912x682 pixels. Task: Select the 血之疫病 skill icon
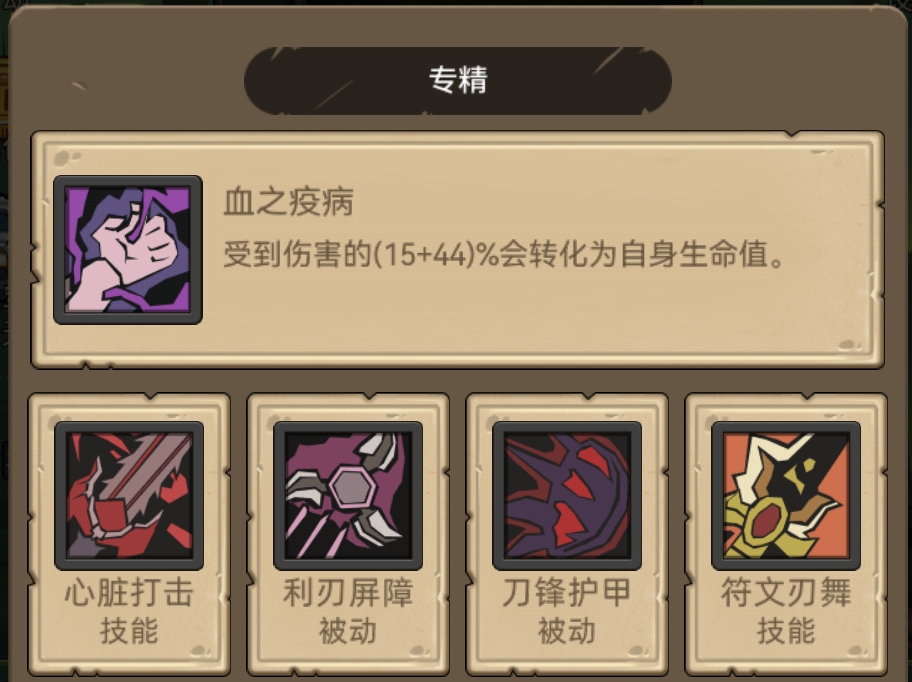(128, 250)
